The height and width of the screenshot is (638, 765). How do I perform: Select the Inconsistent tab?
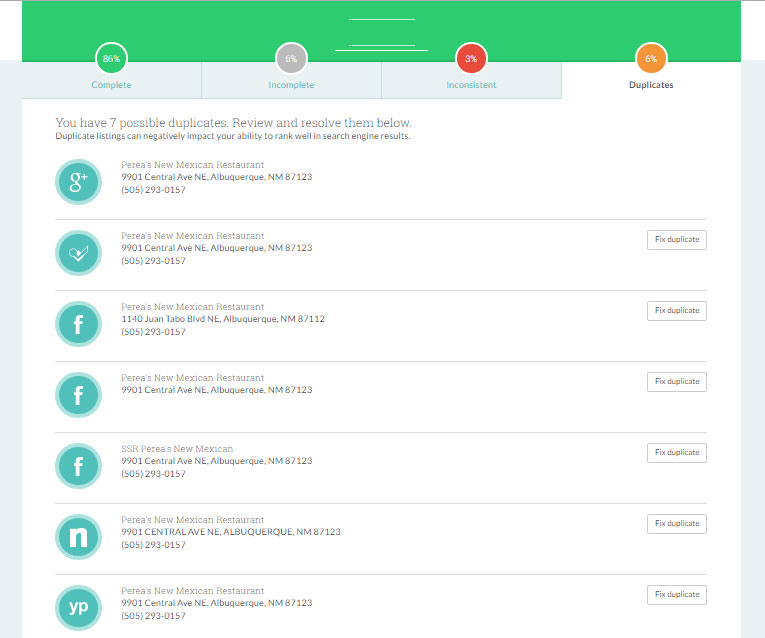pos(471,85)
